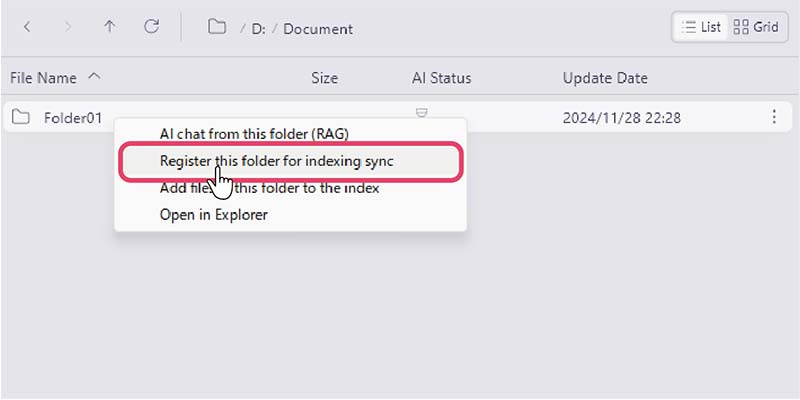This screenshot has width=800, height=400.
Task: Refresh the file list
Action: tap(152, 28)
